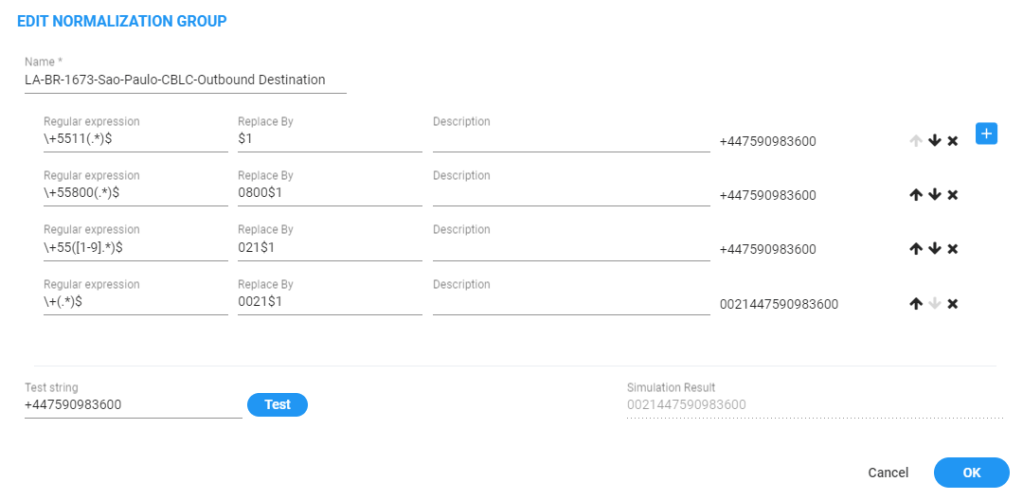Move the \+(.*)$ rule up
This screenshot has width=1023, height=500.
[x=915, y=304]
